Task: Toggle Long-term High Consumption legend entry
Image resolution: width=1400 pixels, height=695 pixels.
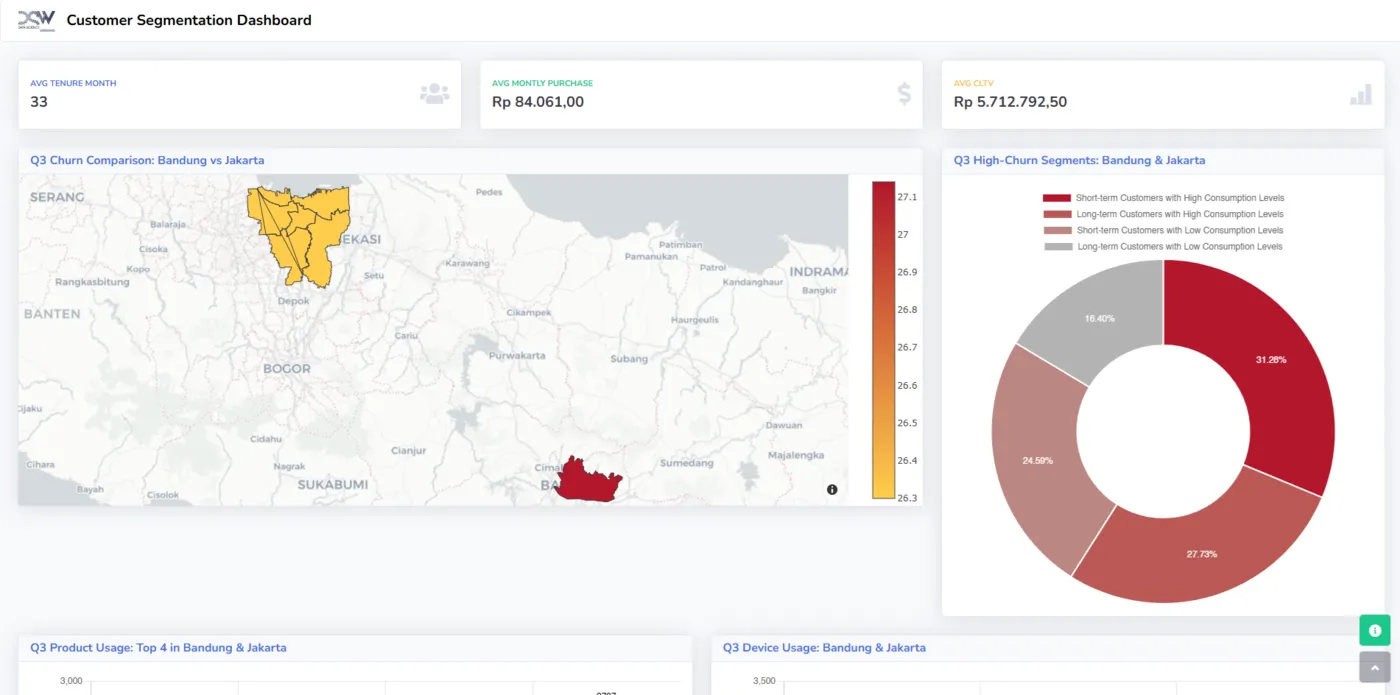Action: pyautogui.click(x=1163, y=214)
